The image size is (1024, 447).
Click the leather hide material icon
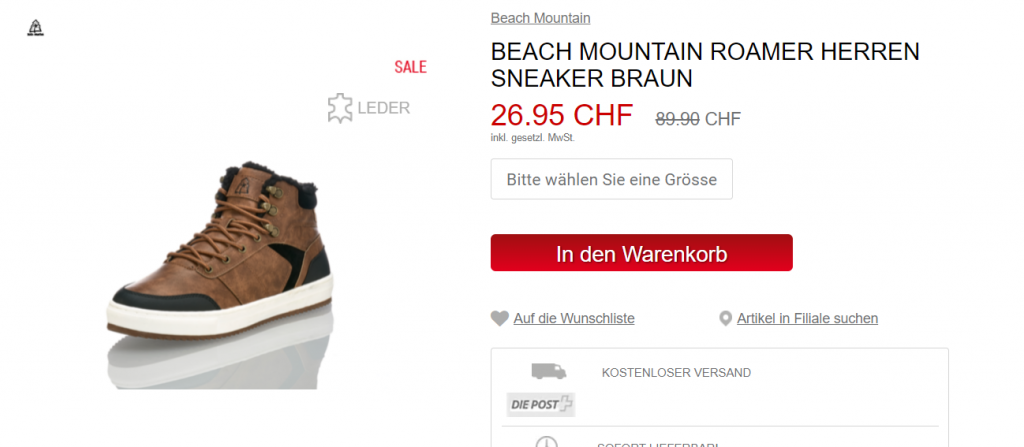point(340,108)
